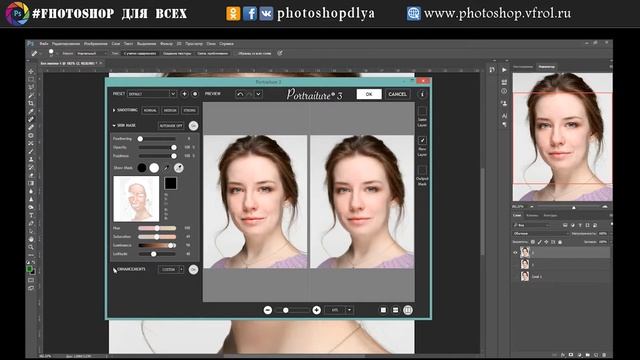Screen dimensions: 640x360
Task: Open the layer filter kind dropdown
Action: [532, 225]
